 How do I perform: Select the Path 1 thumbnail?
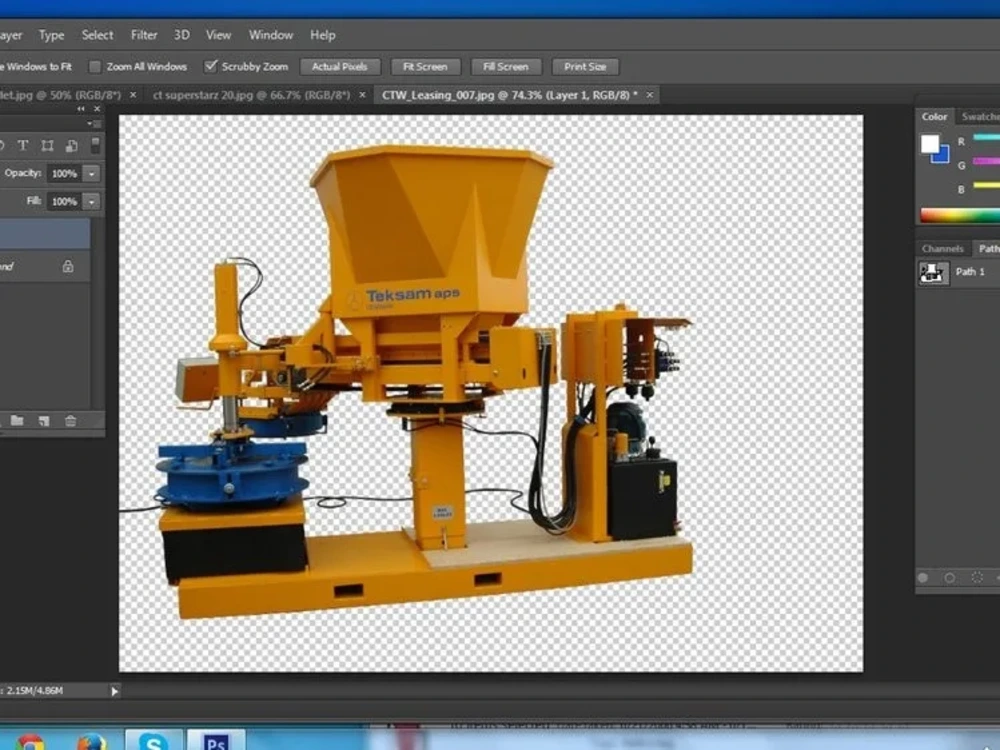click(934, 273)
